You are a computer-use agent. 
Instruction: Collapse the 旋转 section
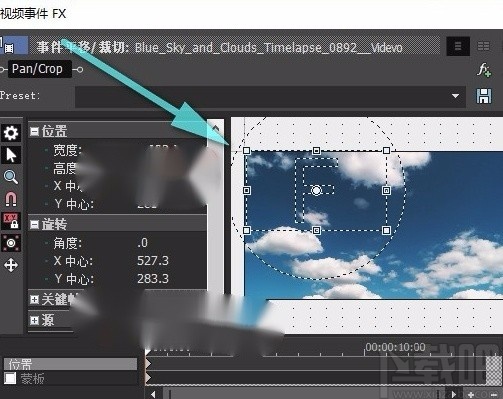tap(34, 224)
